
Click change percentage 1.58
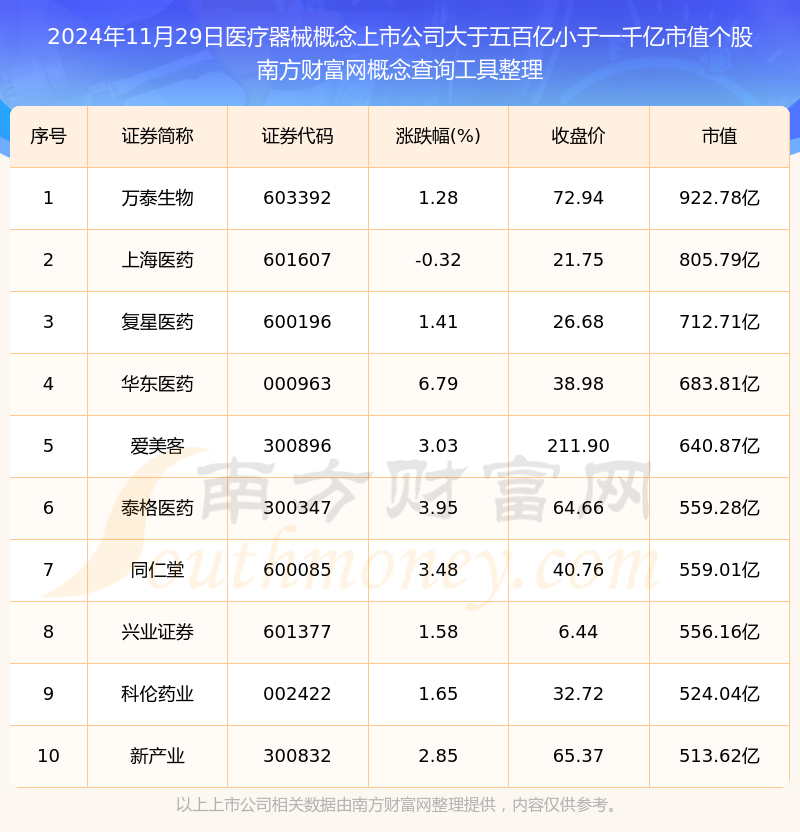(438, 632)
